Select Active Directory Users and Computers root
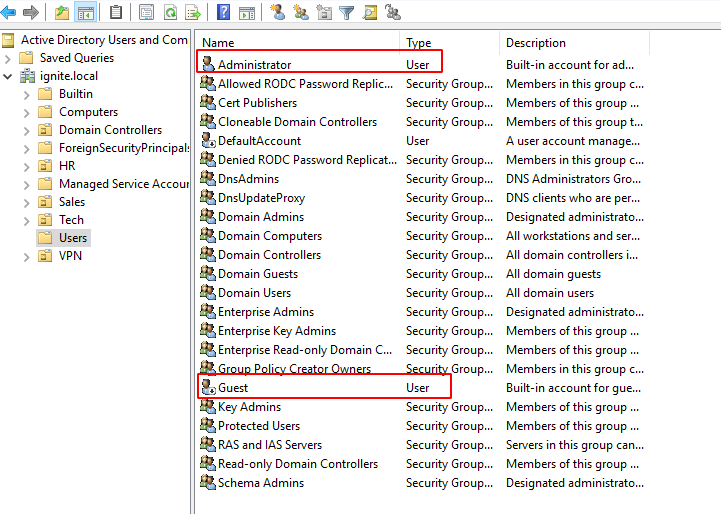The height and width of the screenshot is (514, 721). 104,40
